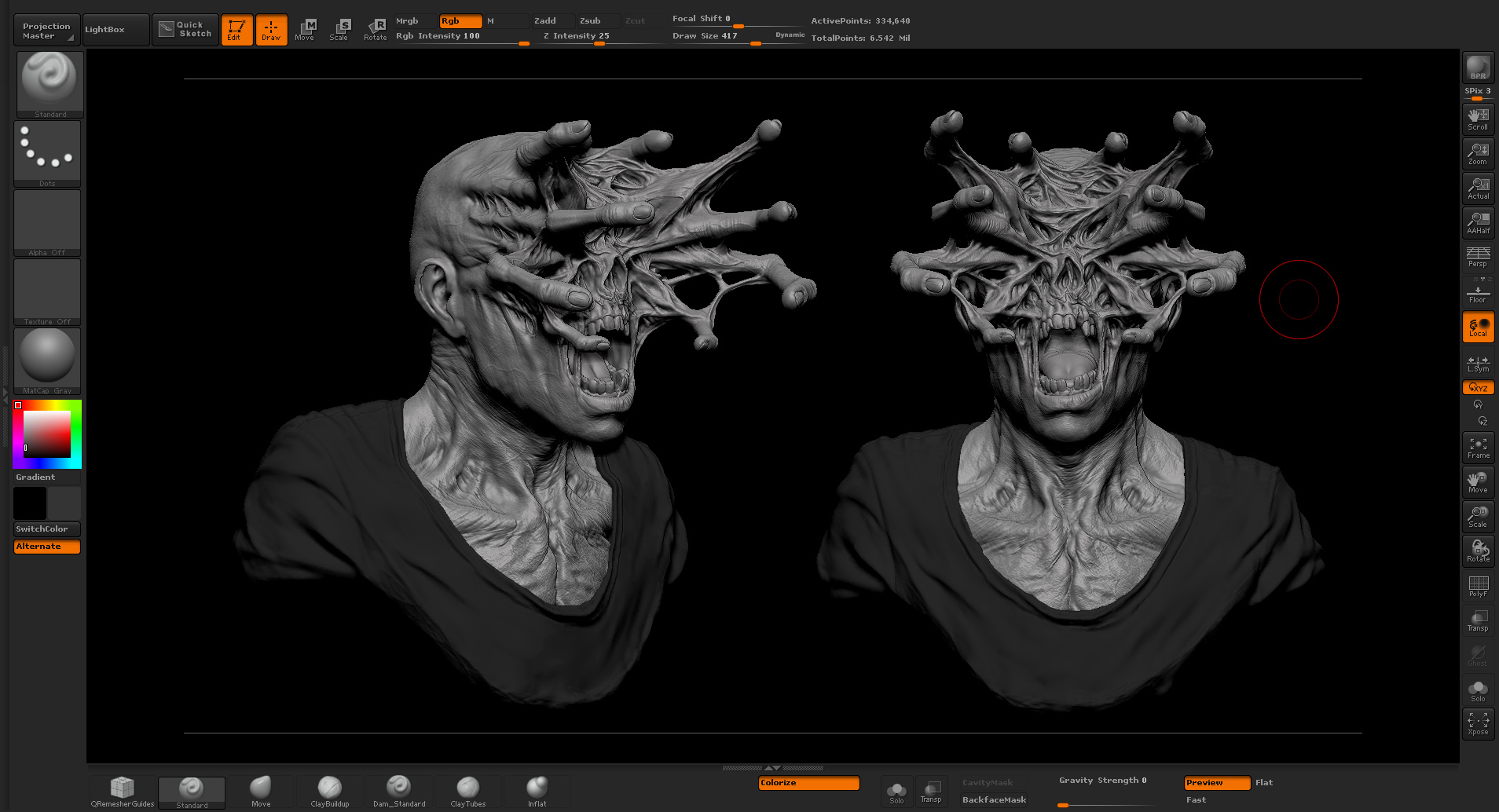Enable Zsub sculpt mode

(x=599, y=21)
